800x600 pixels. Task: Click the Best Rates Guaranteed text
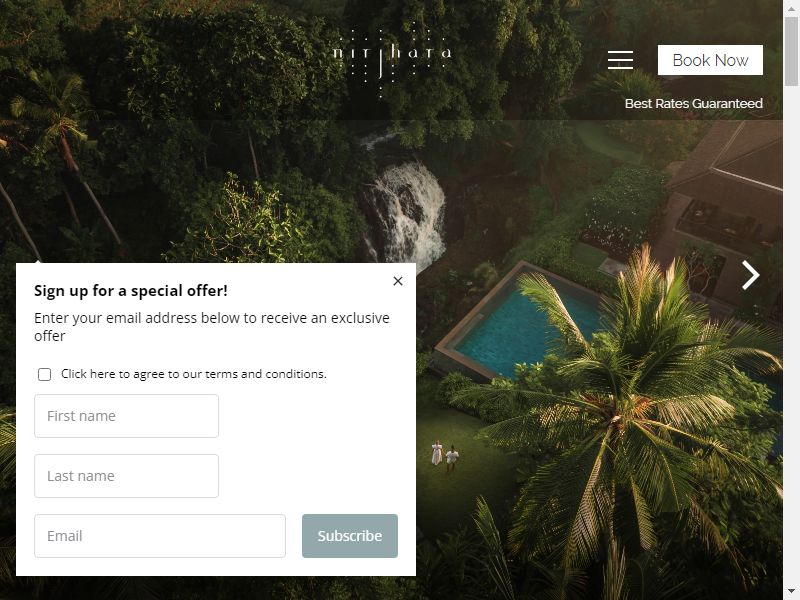click(x=693, y=104)
